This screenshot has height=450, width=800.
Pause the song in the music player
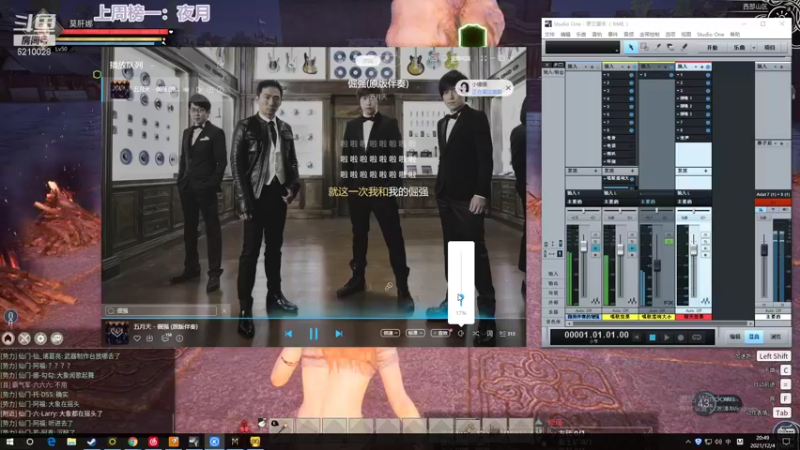tap(313, 334)
